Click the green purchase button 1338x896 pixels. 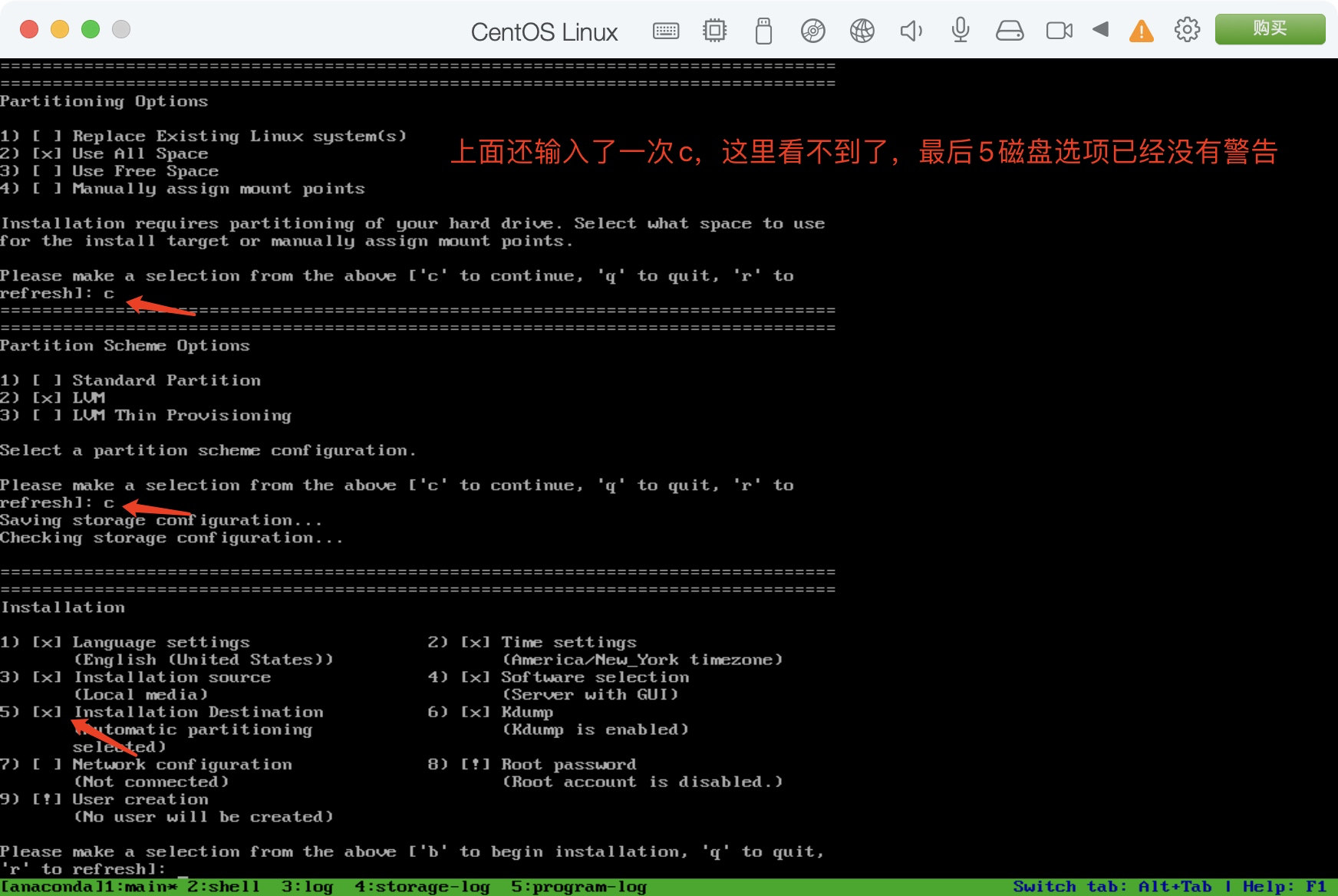(1270, 29)
